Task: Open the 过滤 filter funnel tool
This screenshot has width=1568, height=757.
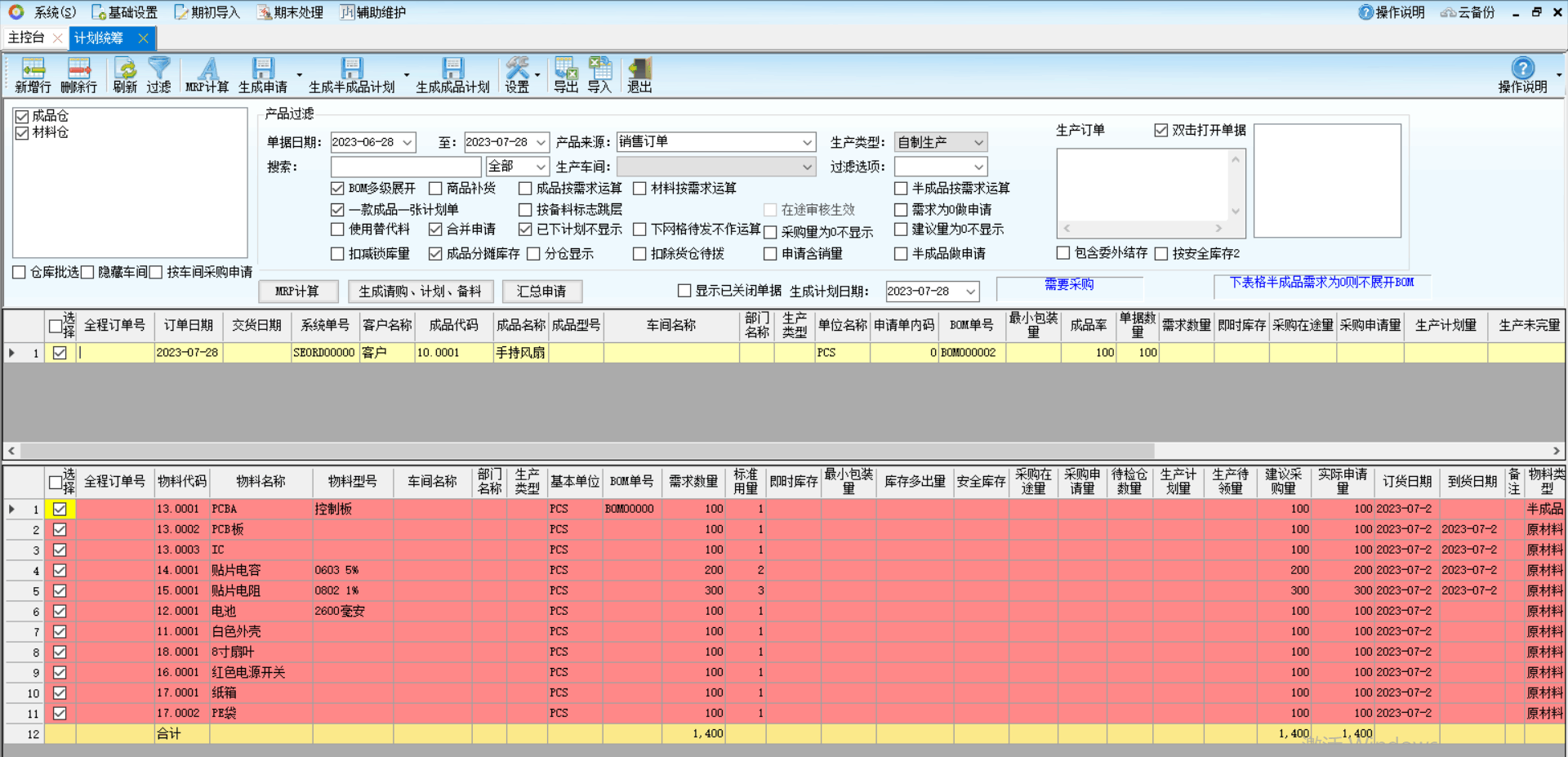Action: coord(158,69)
